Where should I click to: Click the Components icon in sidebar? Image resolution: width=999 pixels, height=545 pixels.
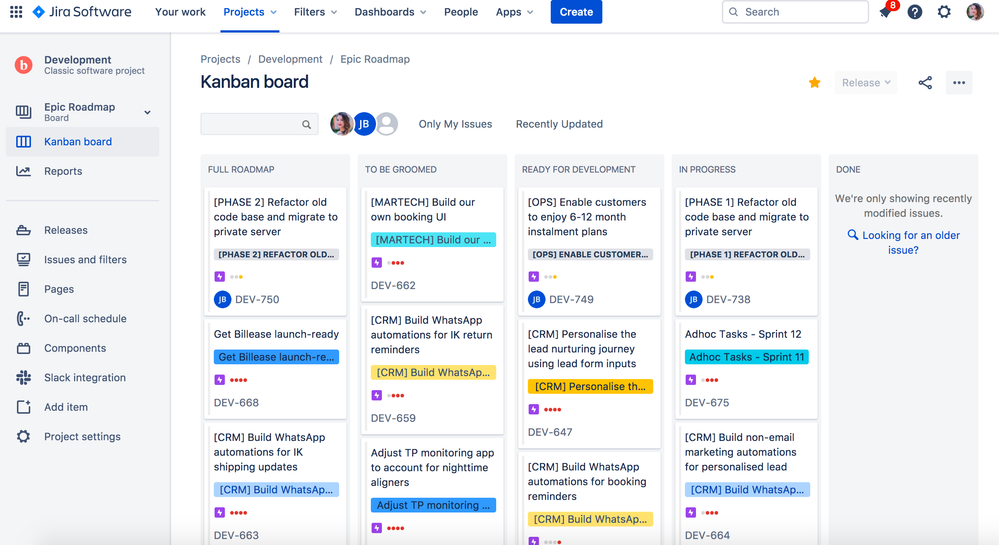(24, 348)
